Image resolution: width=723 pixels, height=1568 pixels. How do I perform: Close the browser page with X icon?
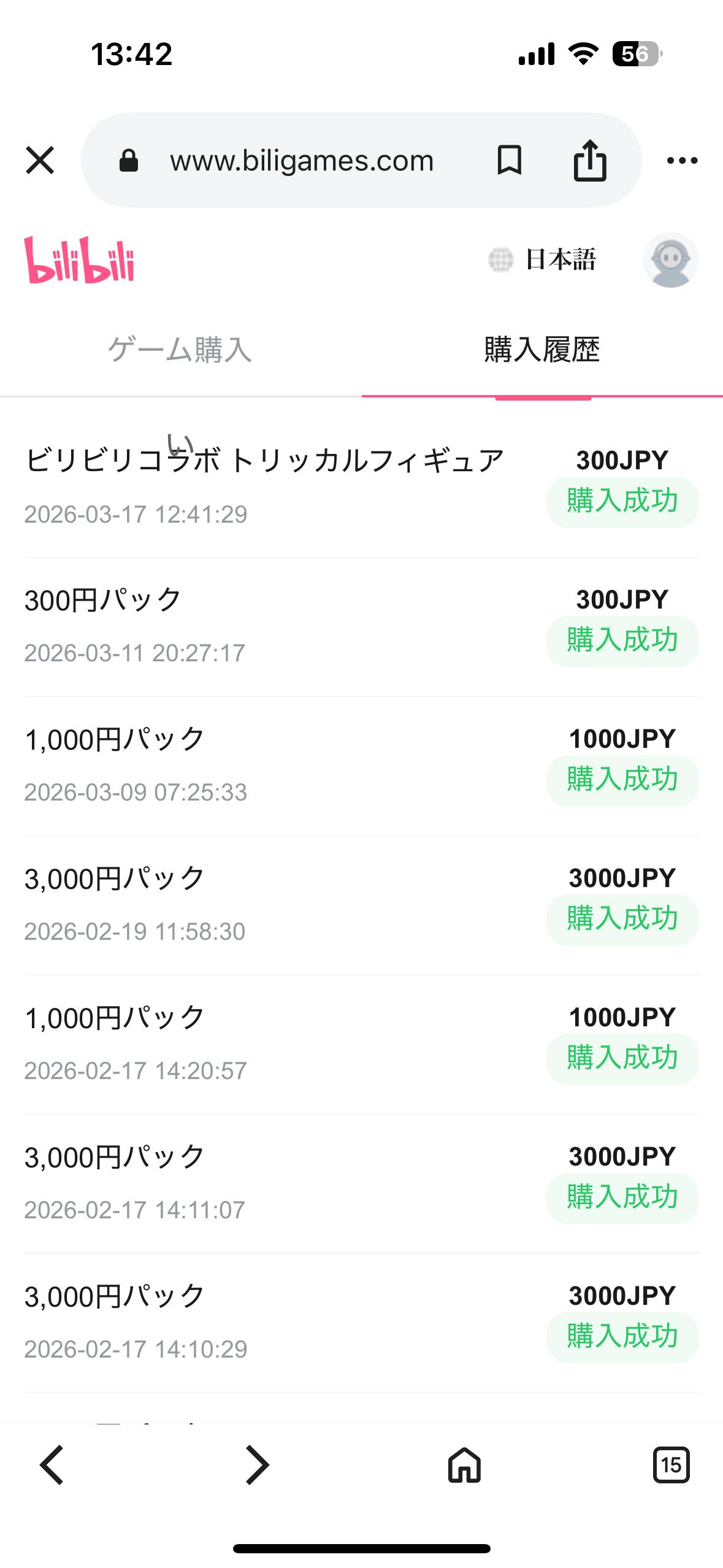pyautogui.click(x=40, y=161)
